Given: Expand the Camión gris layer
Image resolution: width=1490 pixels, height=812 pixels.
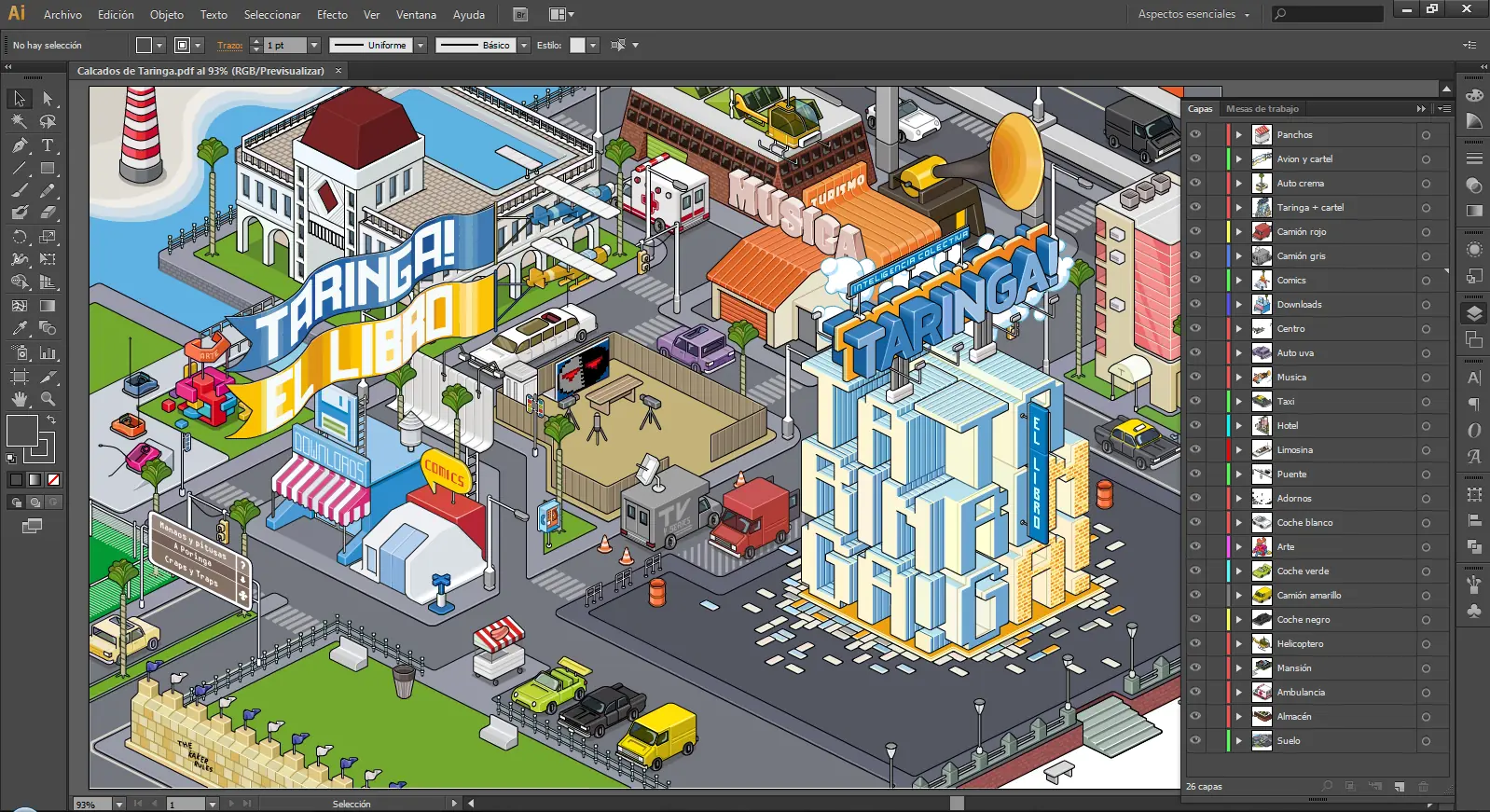Looking at the screenshot, I should click(1239, 256).
